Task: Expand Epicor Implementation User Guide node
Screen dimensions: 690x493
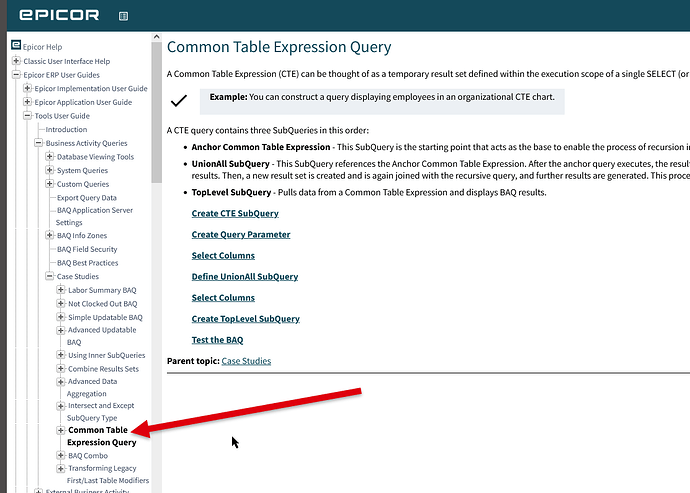Action: click(x=27, y=88)
